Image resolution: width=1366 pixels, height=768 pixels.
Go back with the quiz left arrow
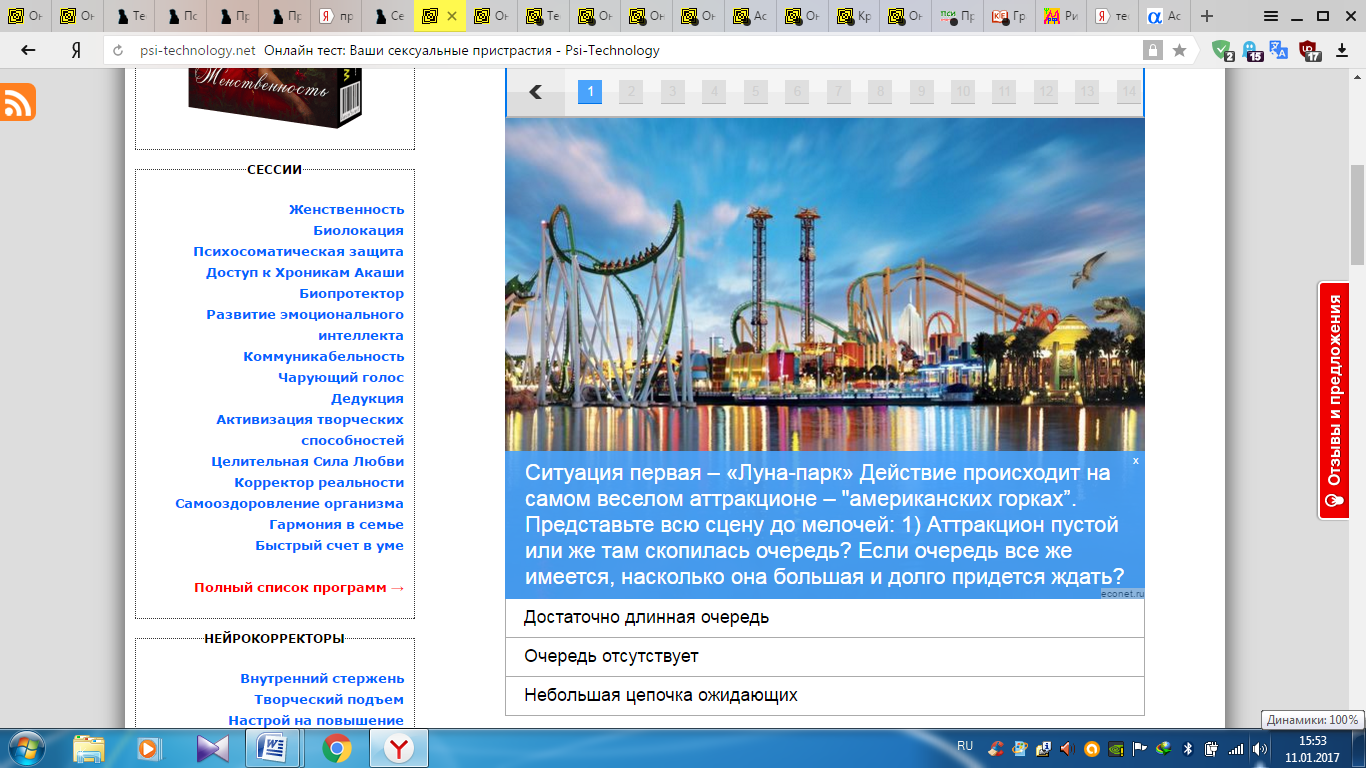535,92
